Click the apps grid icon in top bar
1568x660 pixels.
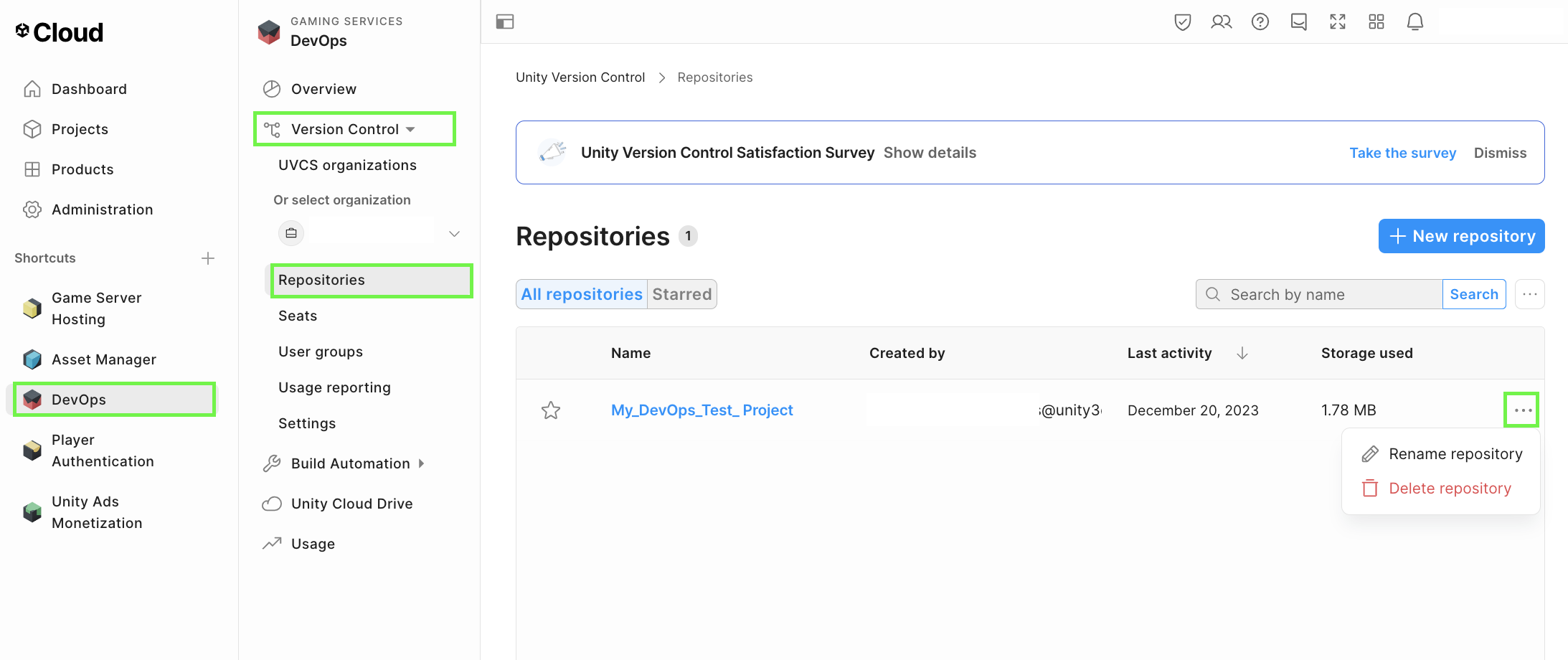coord(1376,22)
